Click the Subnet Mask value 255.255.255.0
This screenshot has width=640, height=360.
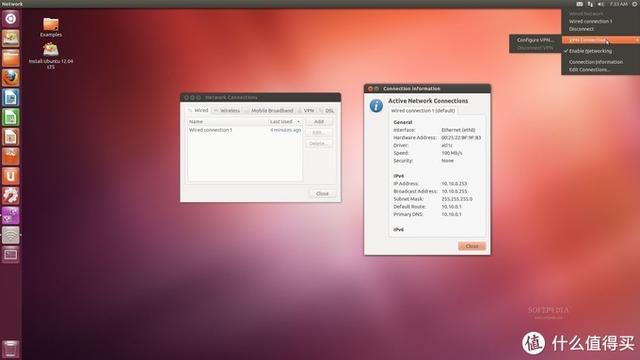pyautogui.click(x=457, y=199)
